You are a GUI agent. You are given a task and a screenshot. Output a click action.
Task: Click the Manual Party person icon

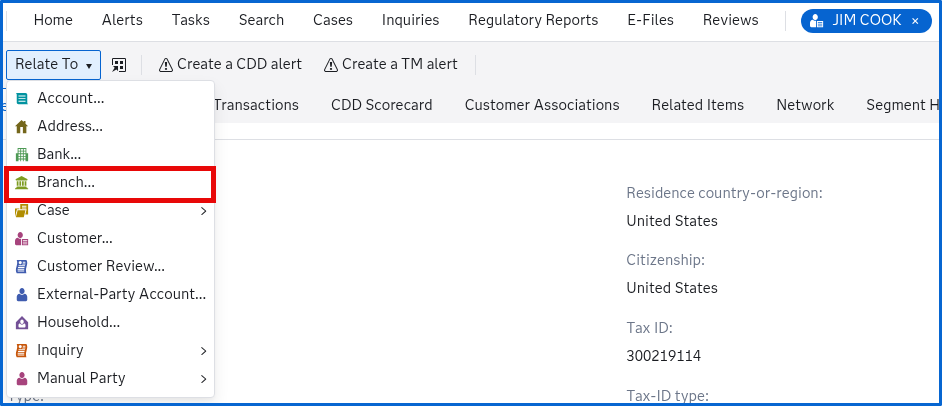pos(22,378)
